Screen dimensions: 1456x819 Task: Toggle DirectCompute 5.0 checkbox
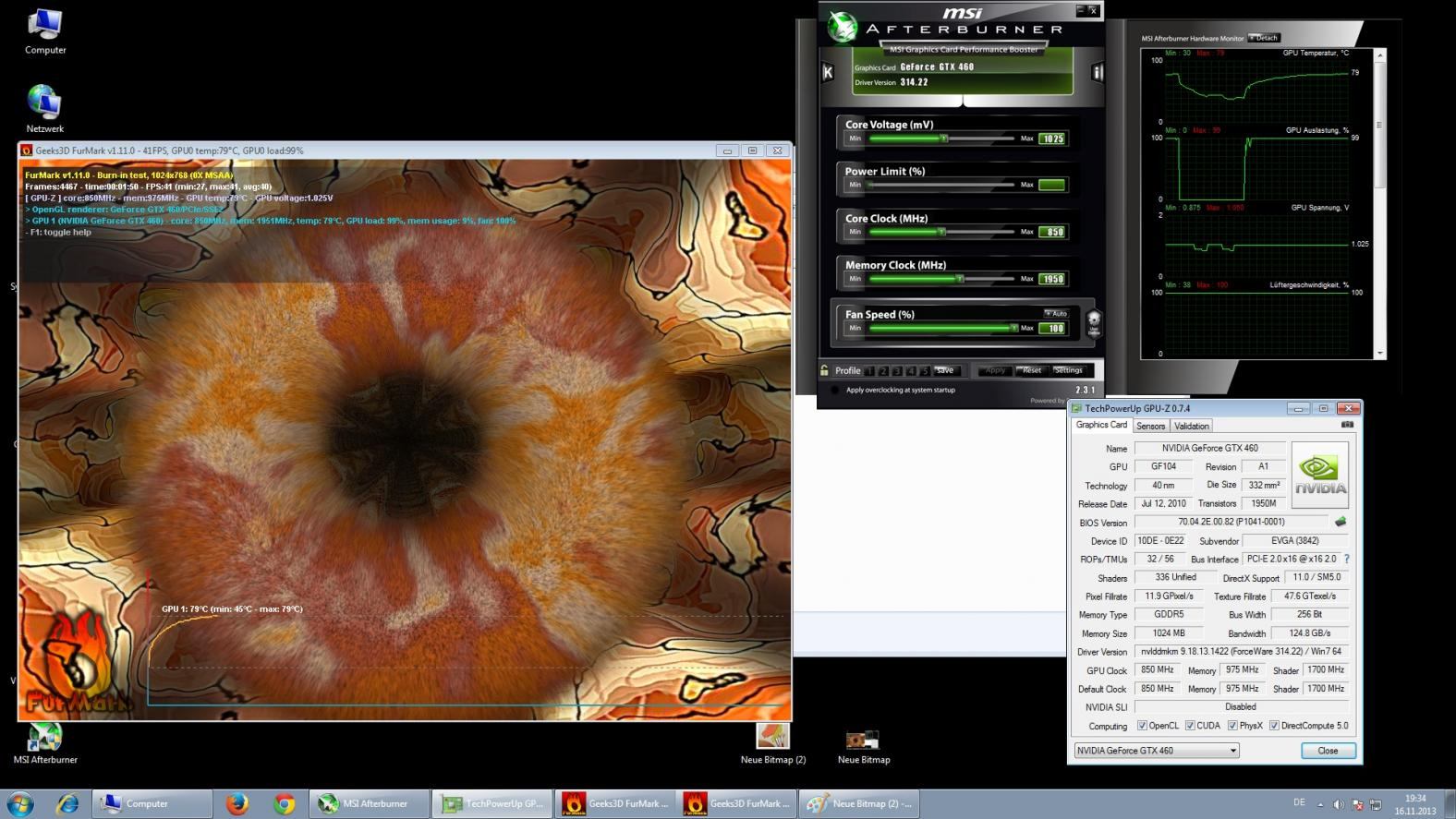(1274, 726)
